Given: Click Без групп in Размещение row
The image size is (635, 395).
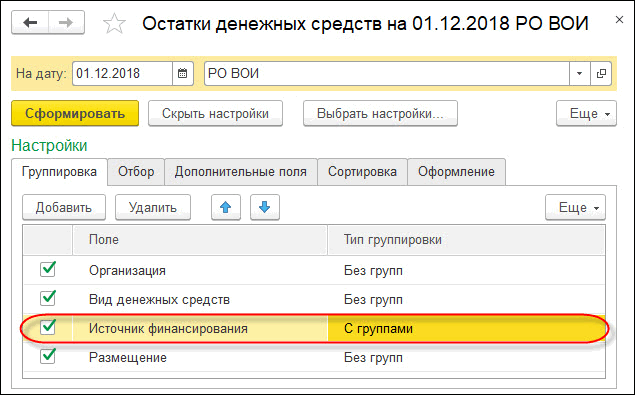Looking at the screenshot, I should pyautogui.click(x=466, y=358).
